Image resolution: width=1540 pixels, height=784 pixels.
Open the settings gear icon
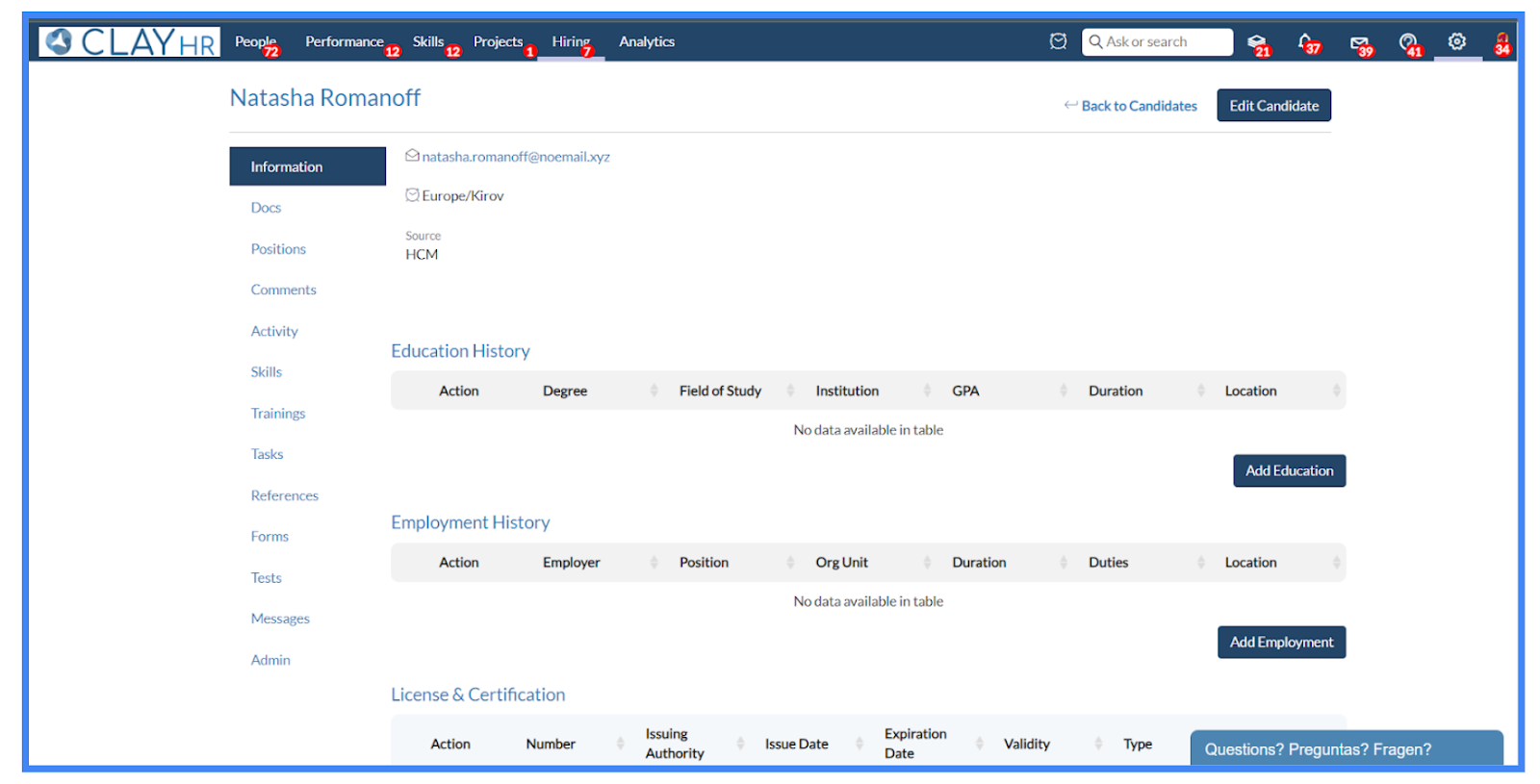click(x=1457, y=41)
